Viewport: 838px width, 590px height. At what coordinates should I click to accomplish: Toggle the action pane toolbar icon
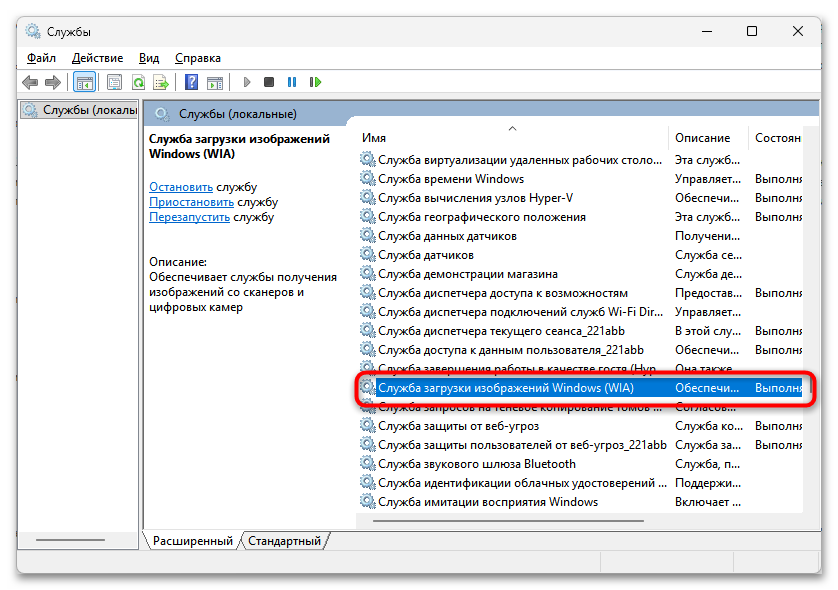click(x=215, y=82)
